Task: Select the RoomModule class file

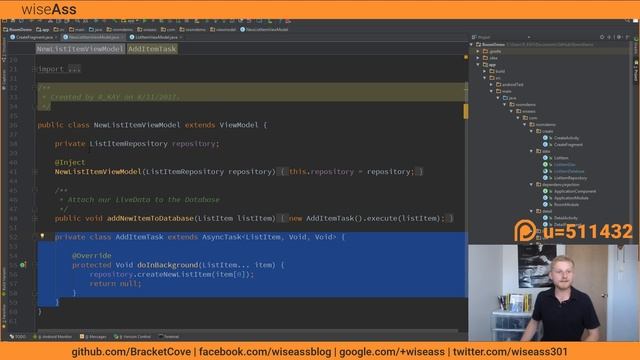Action: click(561, 204)
